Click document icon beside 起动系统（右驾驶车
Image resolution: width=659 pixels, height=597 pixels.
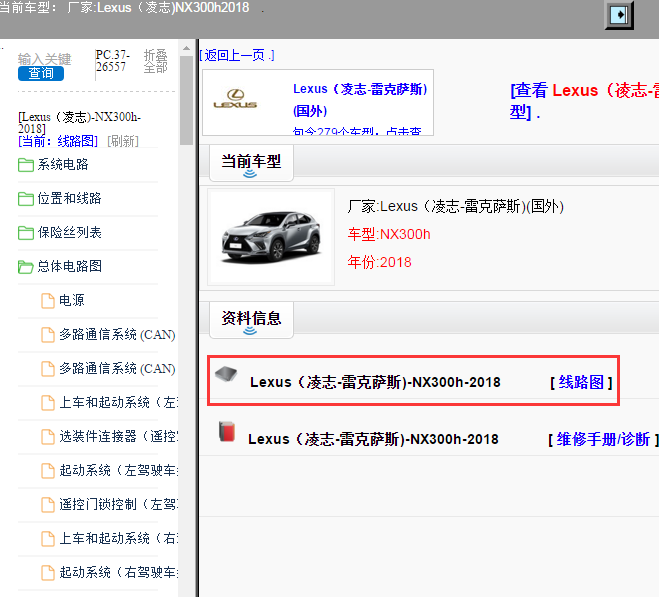(48, 573)
